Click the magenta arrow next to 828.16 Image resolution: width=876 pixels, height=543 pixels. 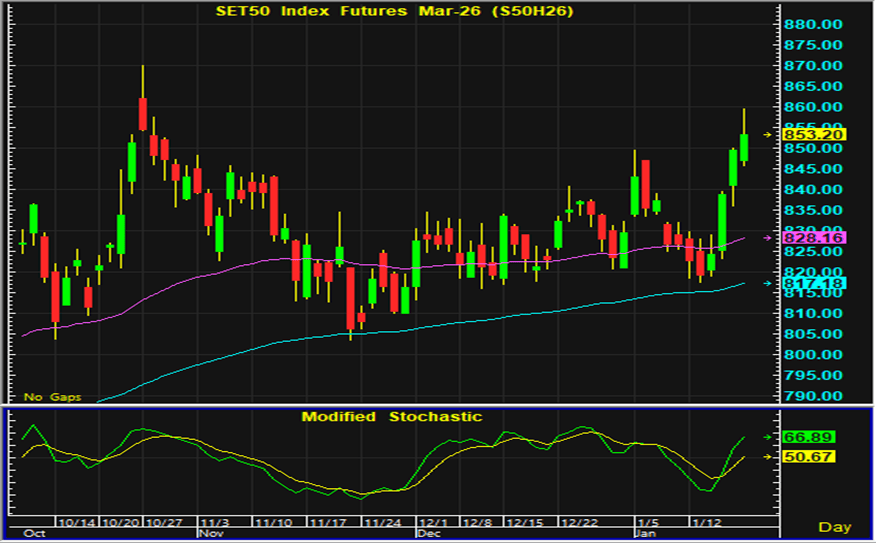coord(768,238)
